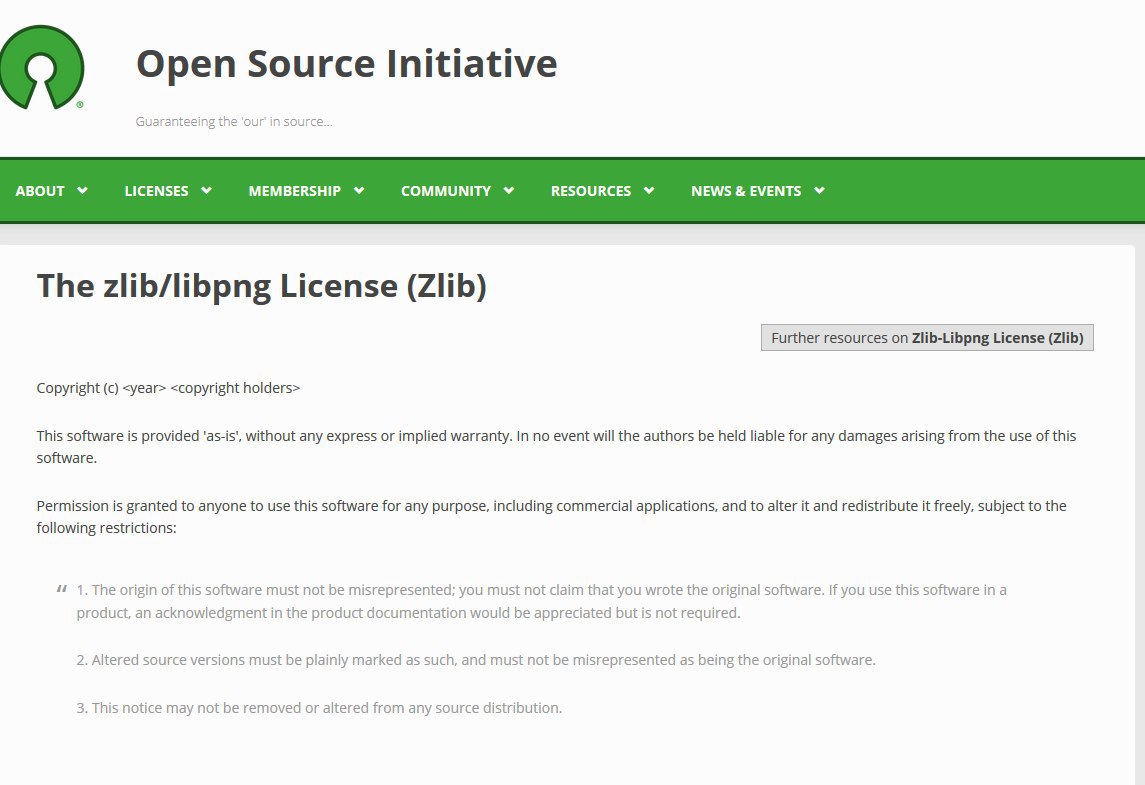Image resolution: width=1145 pixels, height=785 pixels.
Task: Click restriction 3 about notice not removed
Action: click(x=319, y=708)
